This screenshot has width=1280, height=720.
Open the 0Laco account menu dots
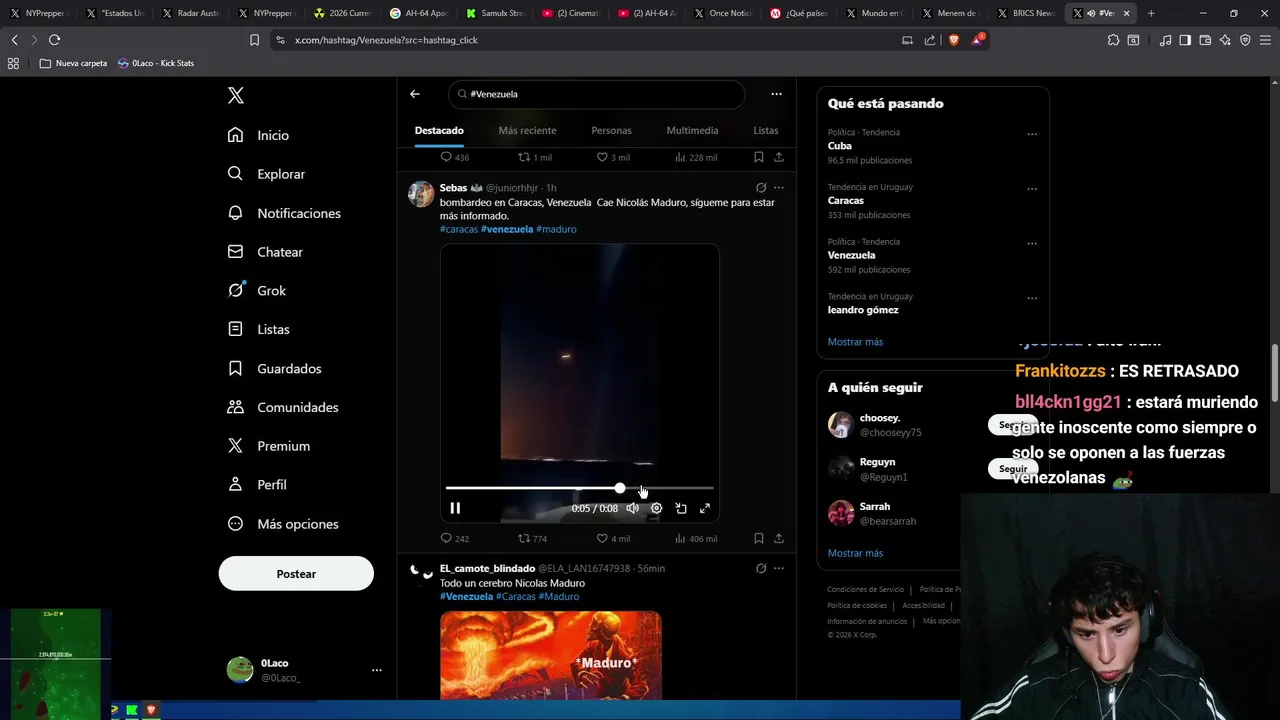click(376, 670)
